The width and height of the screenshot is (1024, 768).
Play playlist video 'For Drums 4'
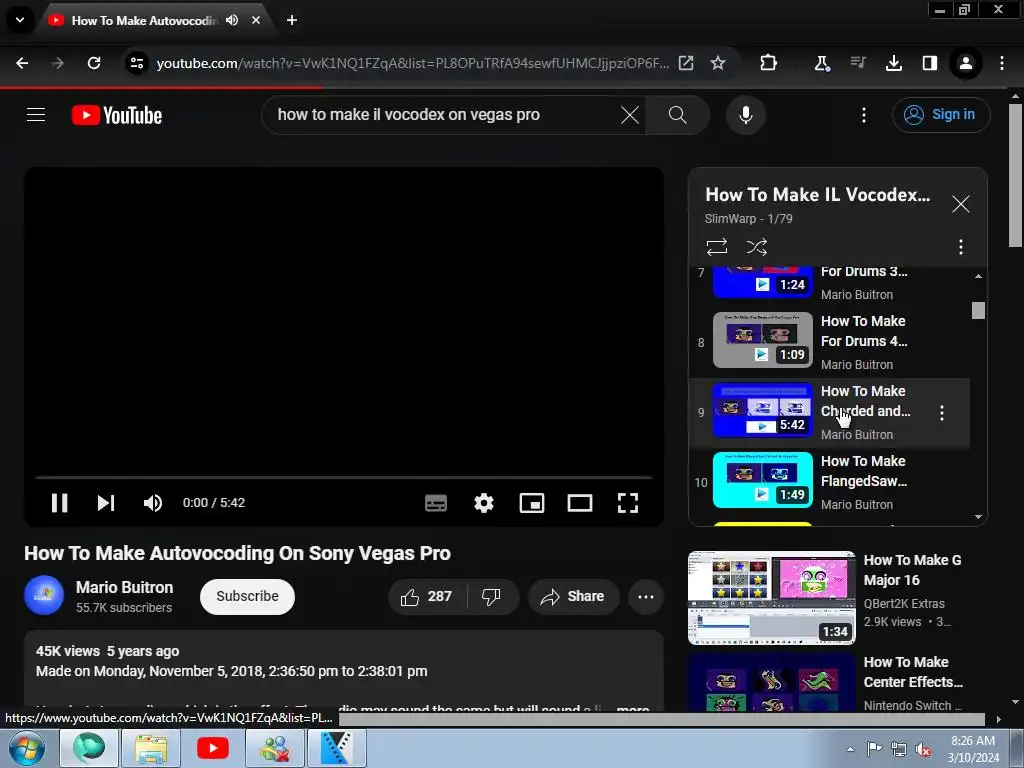[829, 342]
